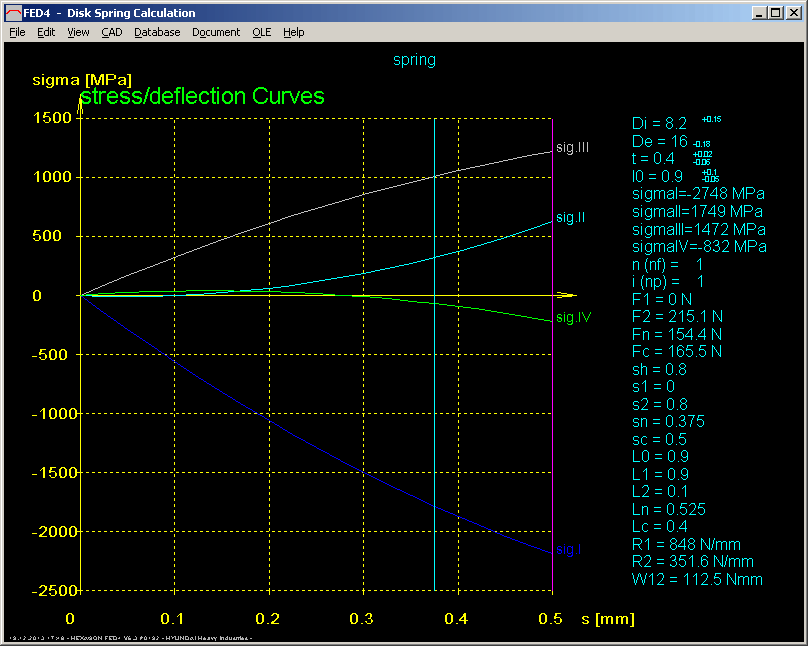Open the CAD menu
Image resolution: width=808 pixels, height=646 pixels.
112,32
